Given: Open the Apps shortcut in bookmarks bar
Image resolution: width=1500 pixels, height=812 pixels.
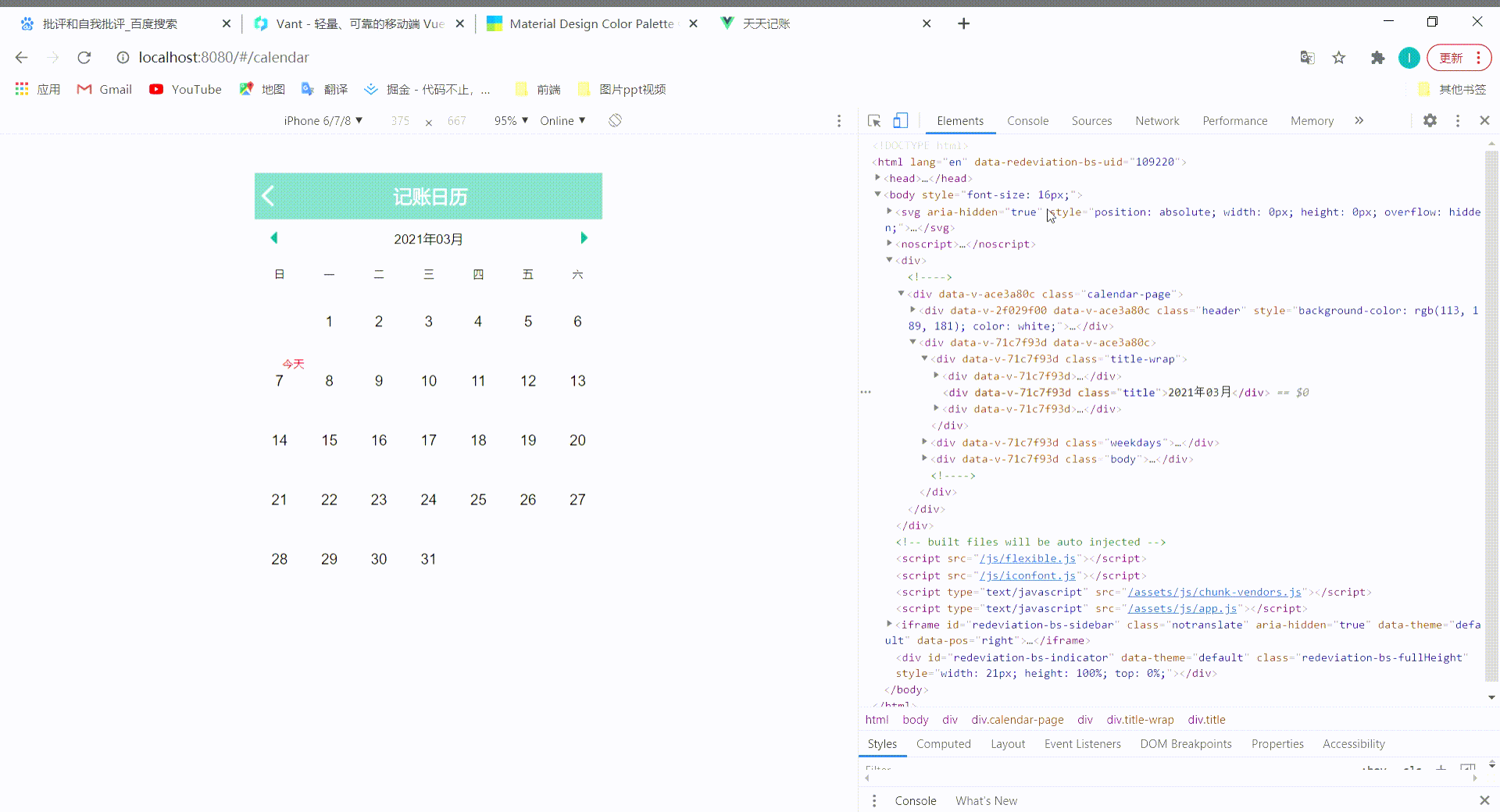Looking at the screenshot, I should [x=37, y=89].
